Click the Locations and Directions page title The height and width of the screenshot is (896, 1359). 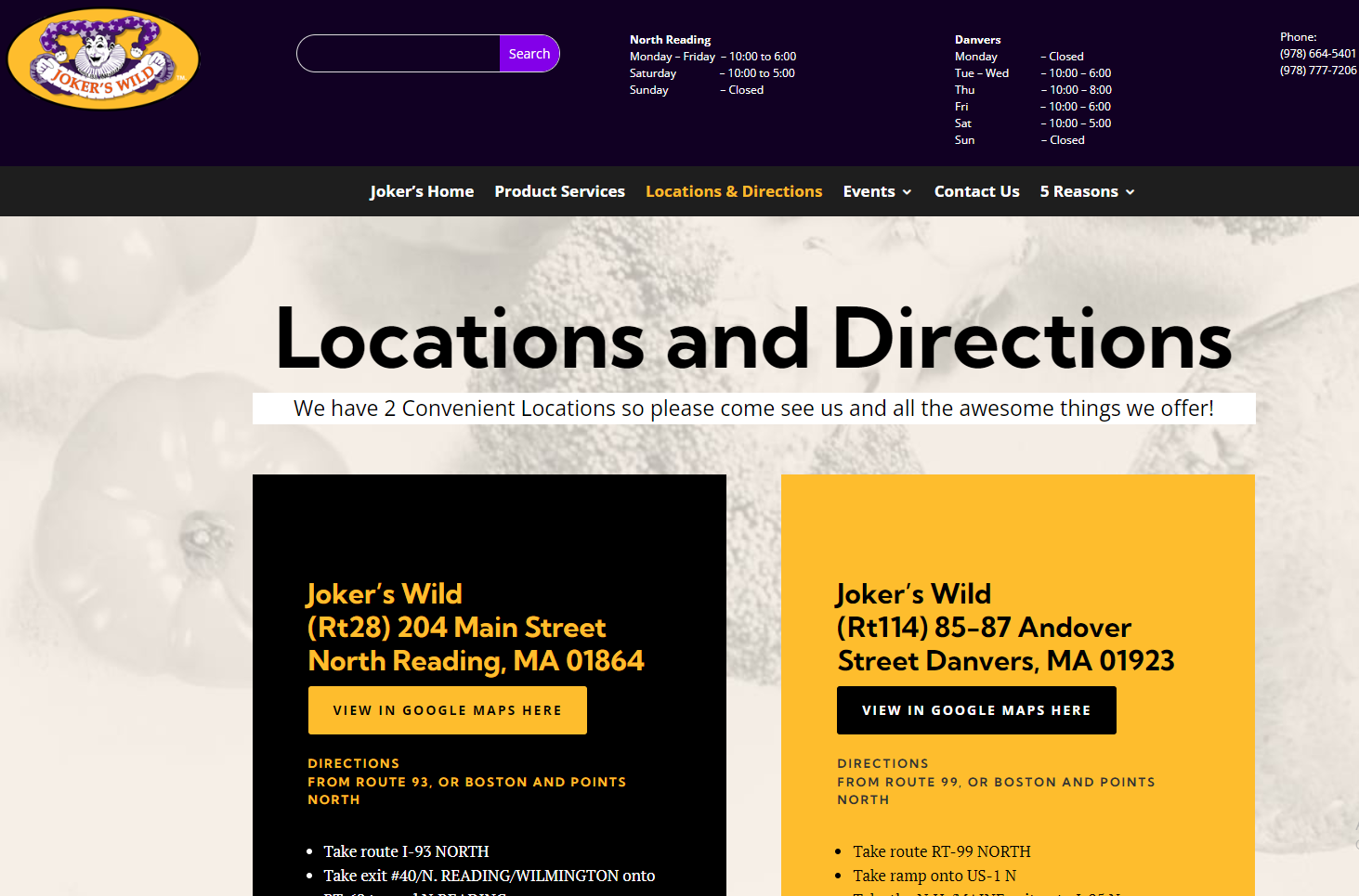tap(753, 339)
